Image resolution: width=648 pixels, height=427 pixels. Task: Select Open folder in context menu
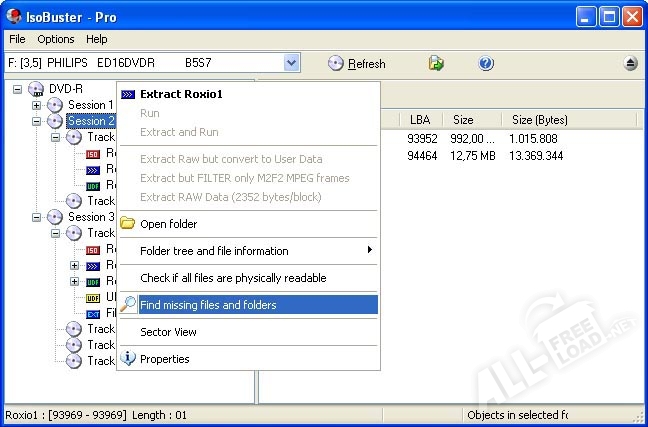point(168,224)
